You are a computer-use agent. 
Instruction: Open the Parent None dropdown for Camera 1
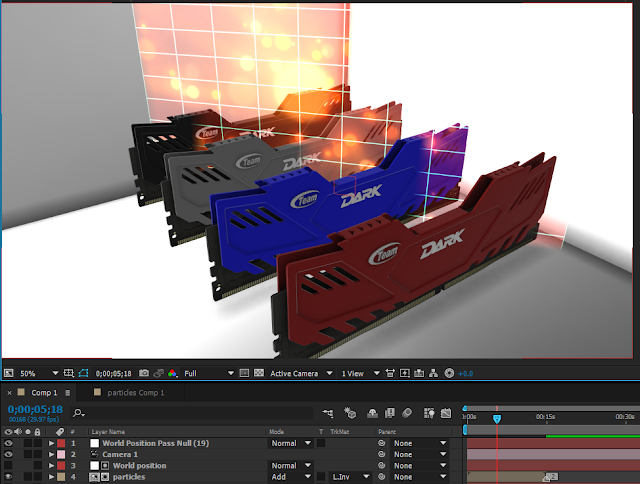point(420,454)
